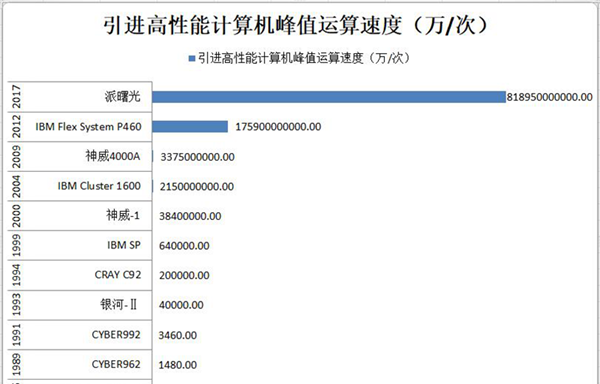Screen dimensions: 600x384
Task: Select data label 38400000.00
Action: click(x=190, y=216)
